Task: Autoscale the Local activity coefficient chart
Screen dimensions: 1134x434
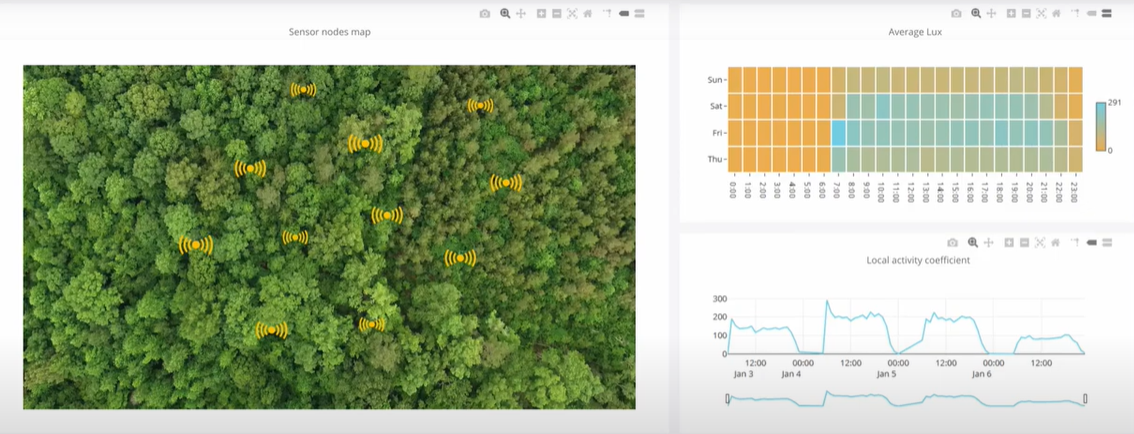Action: (1040, 243)
